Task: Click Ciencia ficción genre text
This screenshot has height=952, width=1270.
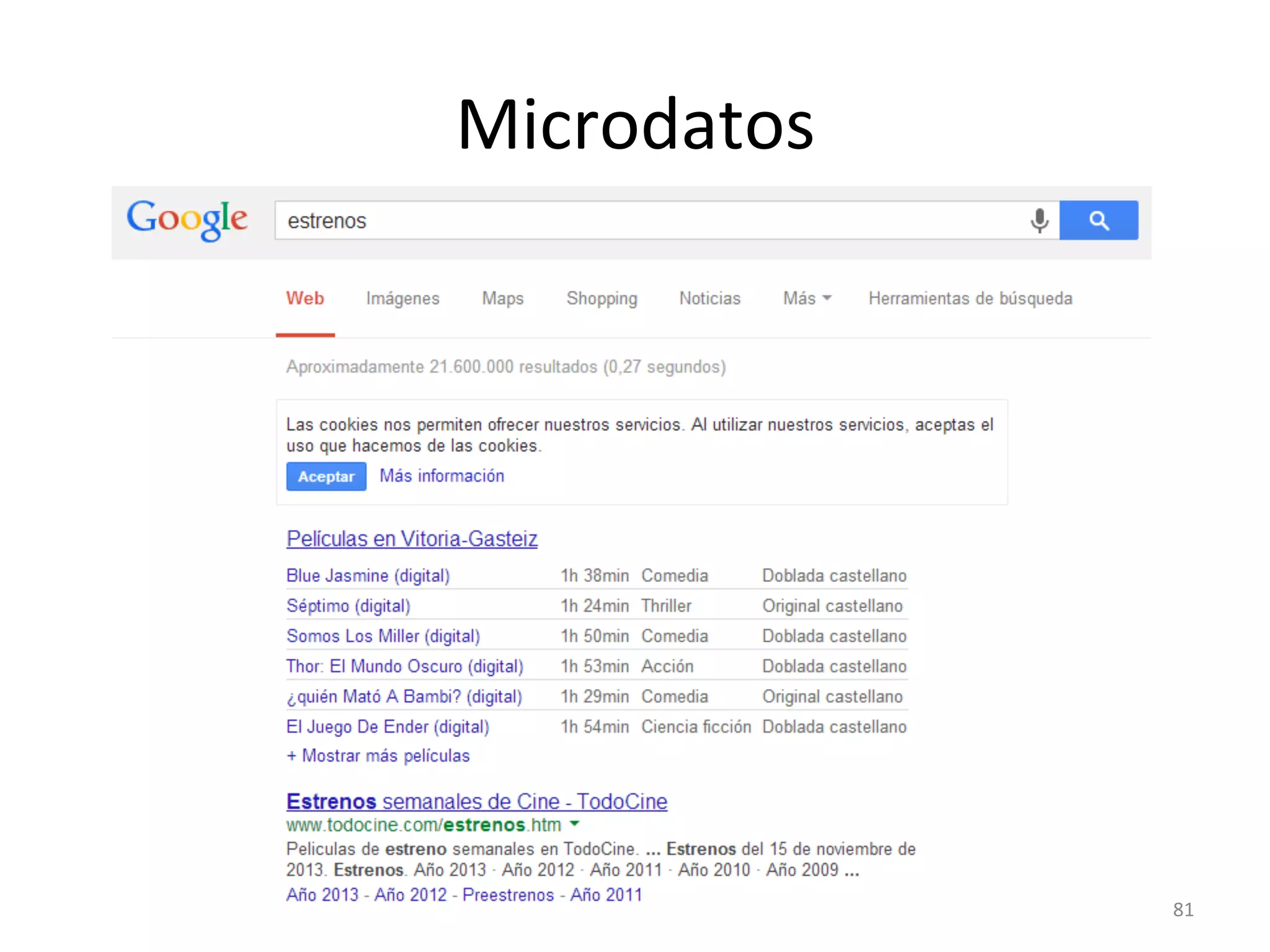Action: point(696,727)
